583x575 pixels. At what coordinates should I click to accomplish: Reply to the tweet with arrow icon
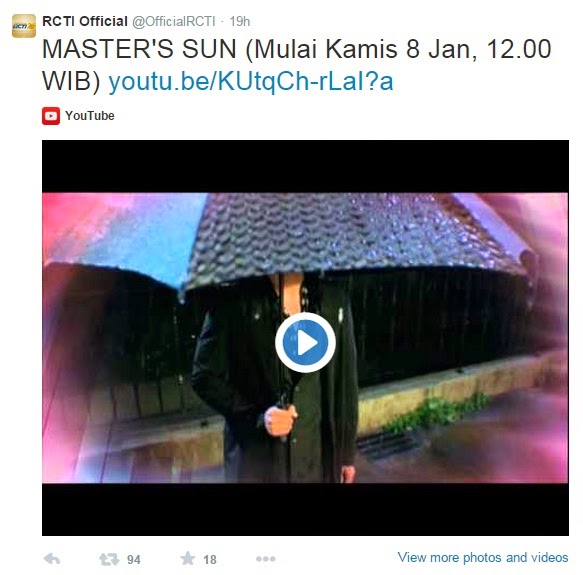click(x=52, y=559)
